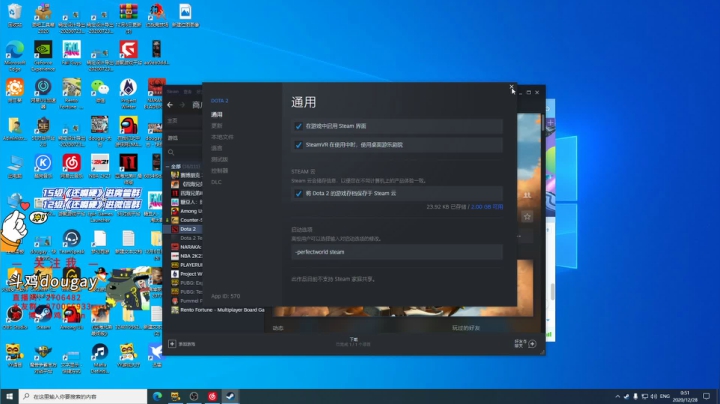Open the DLC properties tab

coord(216,182)
